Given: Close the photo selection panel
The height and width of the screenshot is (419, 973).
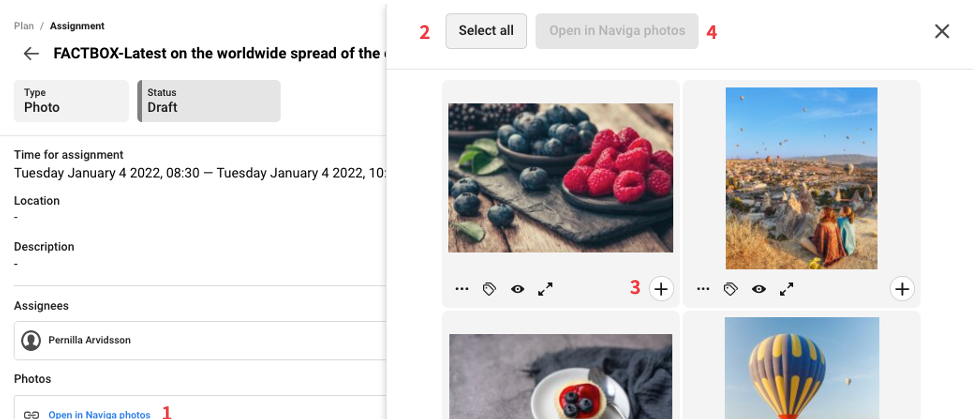Looking at the screenshot, I should [x=942, y=31].
